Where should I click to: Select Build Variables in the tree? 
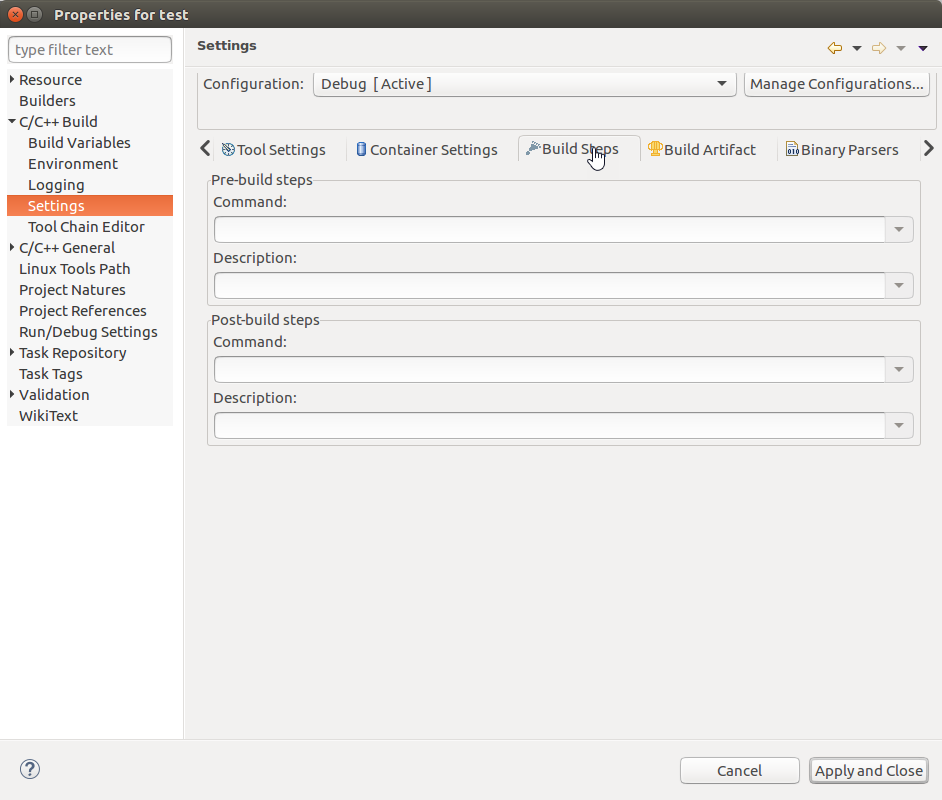(79, 143)
